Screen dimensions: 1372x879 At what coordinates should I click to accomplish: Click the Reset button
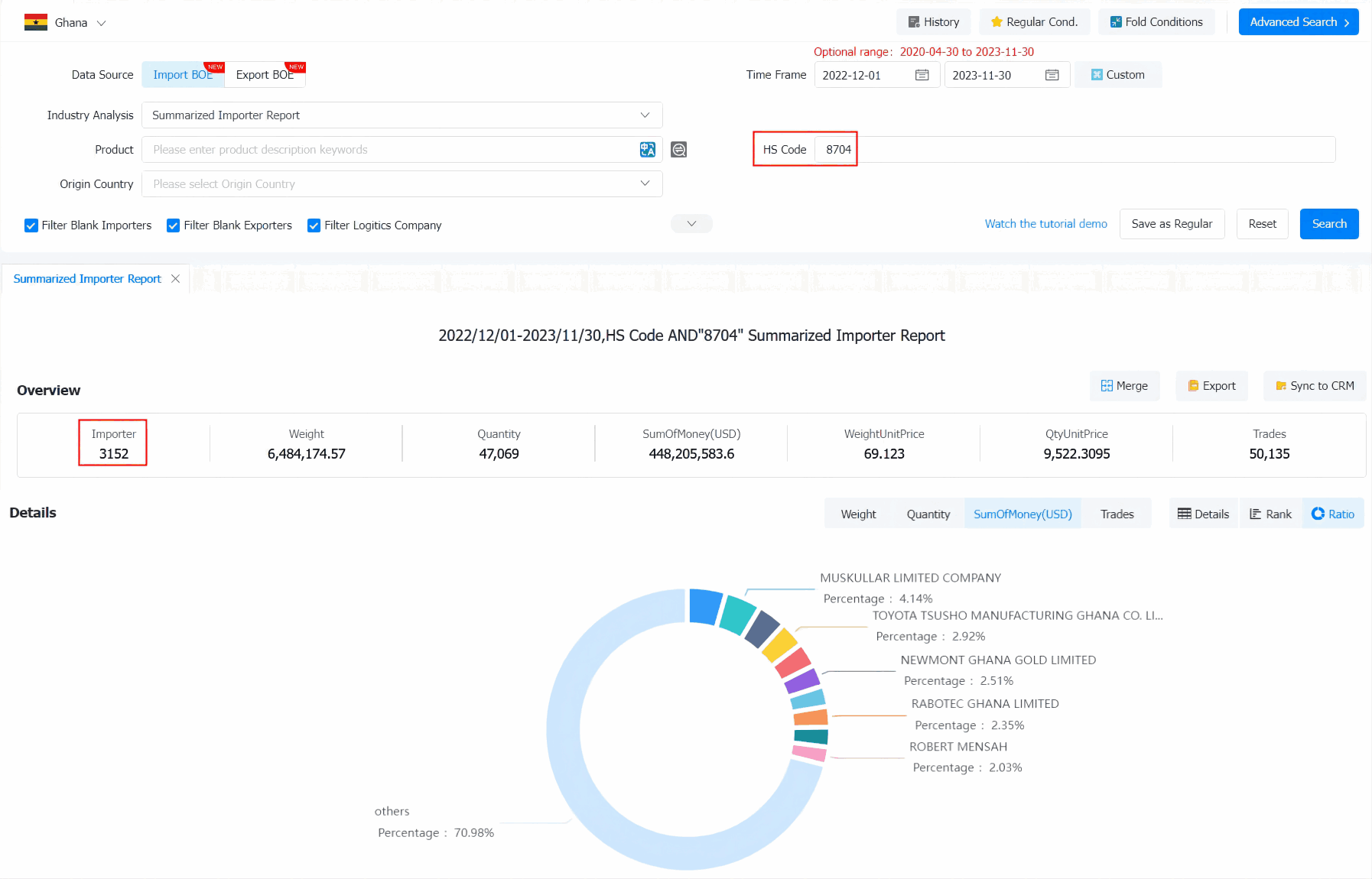click(x=1262, y=224)
